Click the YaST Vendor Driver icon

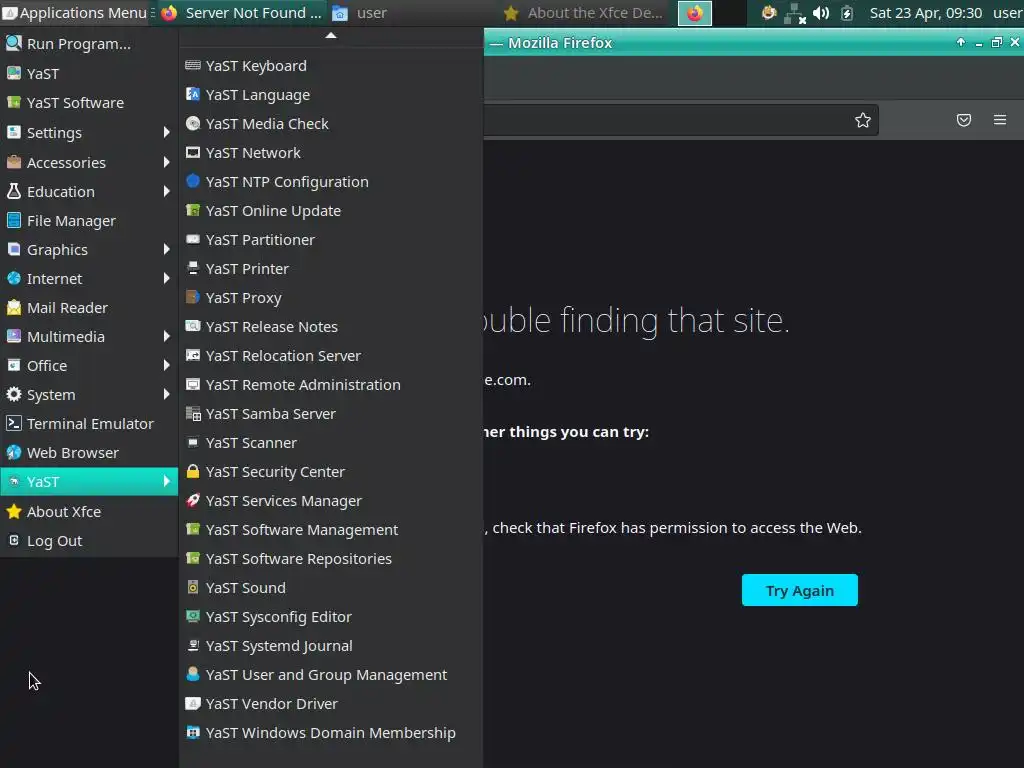point(193,703)
